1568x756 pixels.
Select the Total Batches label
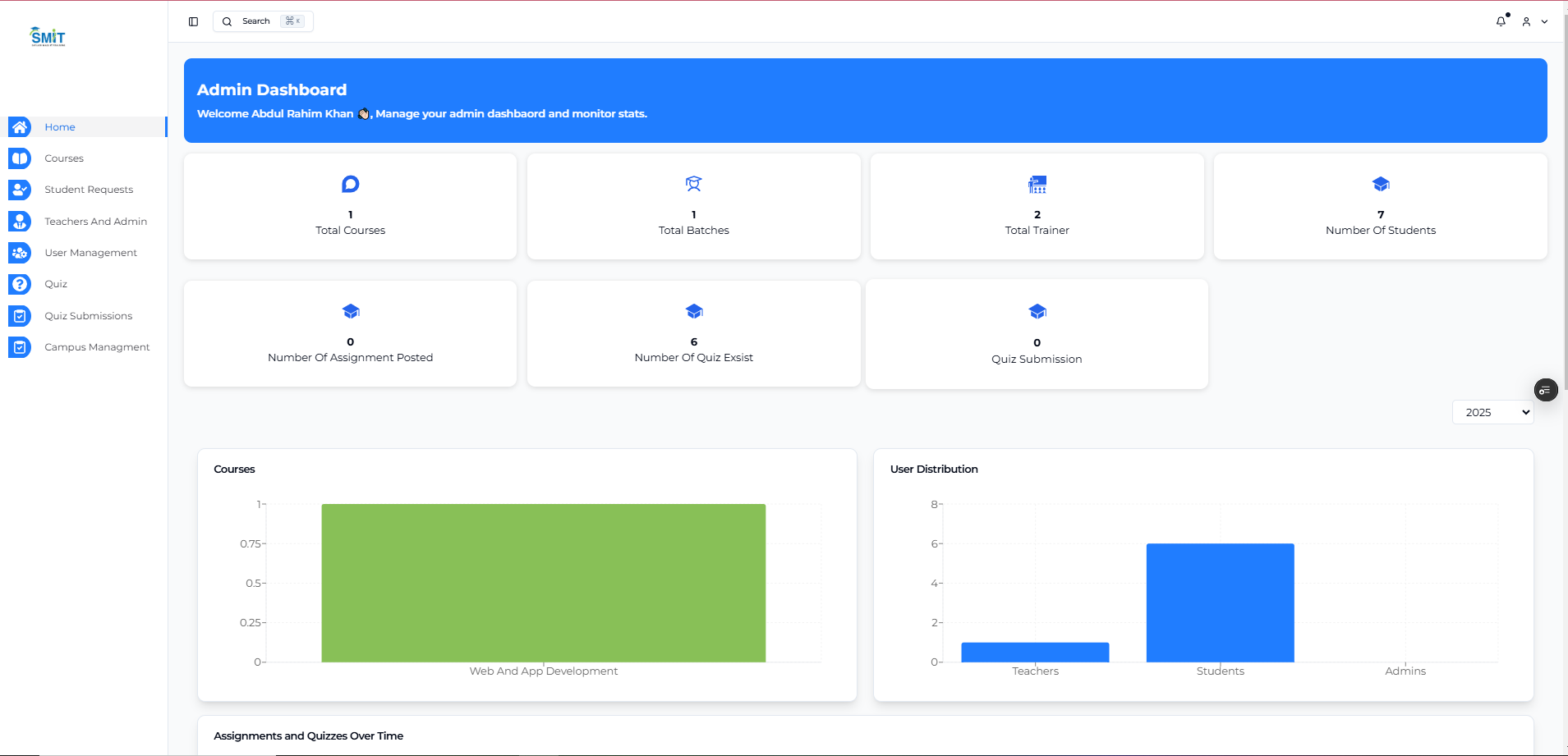click(x=694, y=231)
